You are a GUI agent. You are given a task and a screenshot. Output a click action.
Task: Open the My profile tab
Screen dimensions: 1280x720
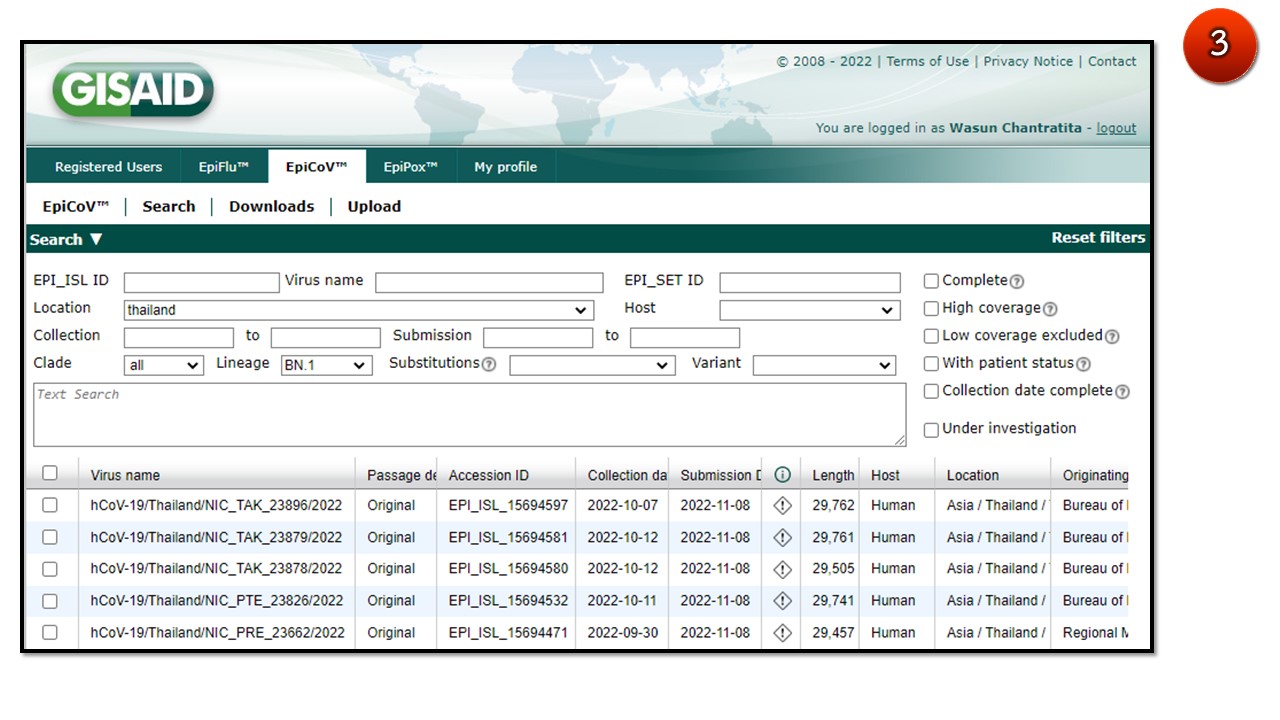point(505,167)
